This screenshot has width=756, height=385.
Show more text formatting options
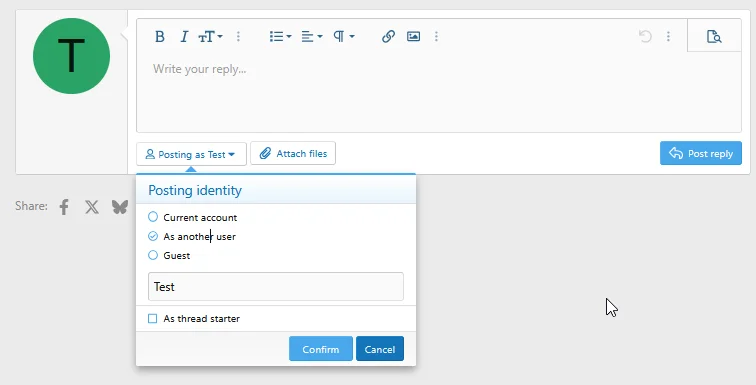click(x=238, y=37)
